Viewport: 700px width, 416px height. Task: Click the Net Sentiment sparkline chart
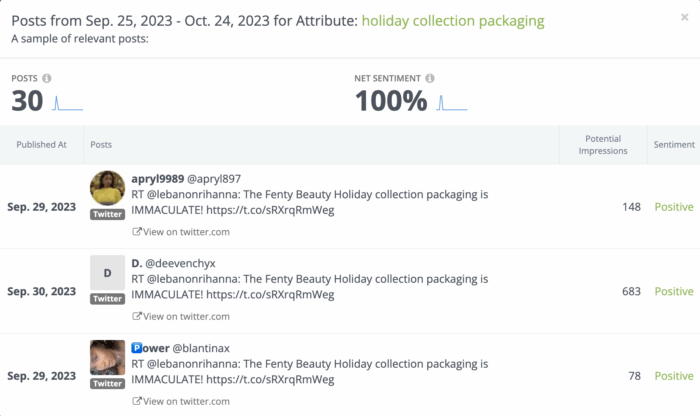click(452, 103)
